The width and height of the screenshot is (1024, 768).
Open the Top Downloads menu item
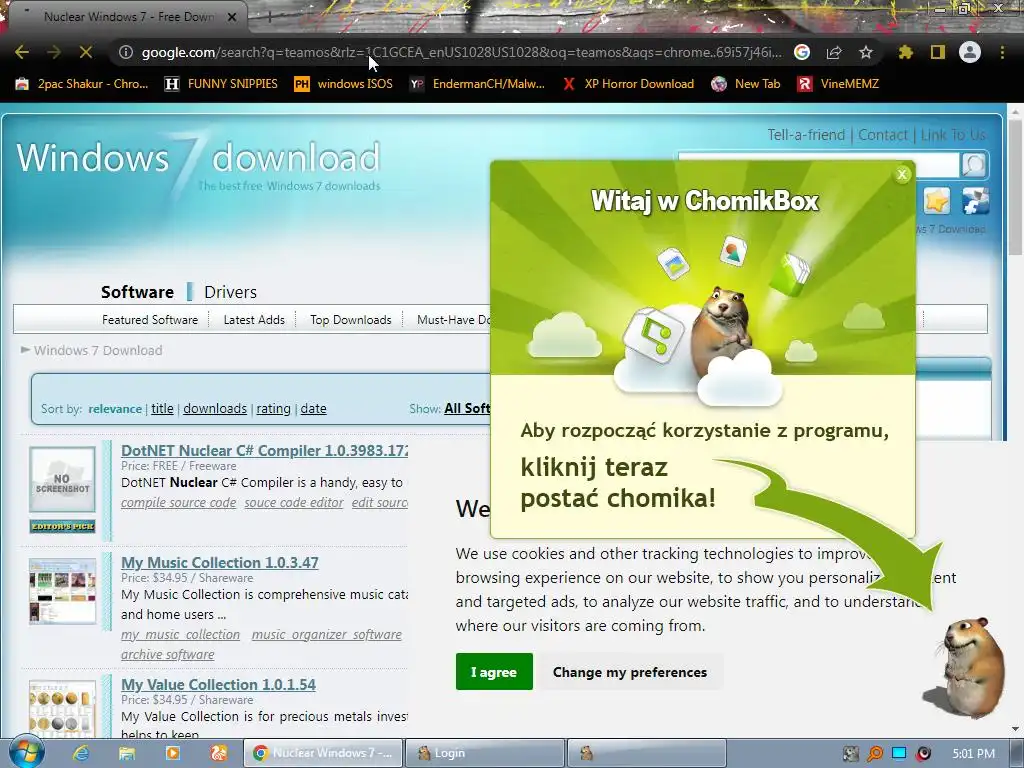tap(351, 320)
